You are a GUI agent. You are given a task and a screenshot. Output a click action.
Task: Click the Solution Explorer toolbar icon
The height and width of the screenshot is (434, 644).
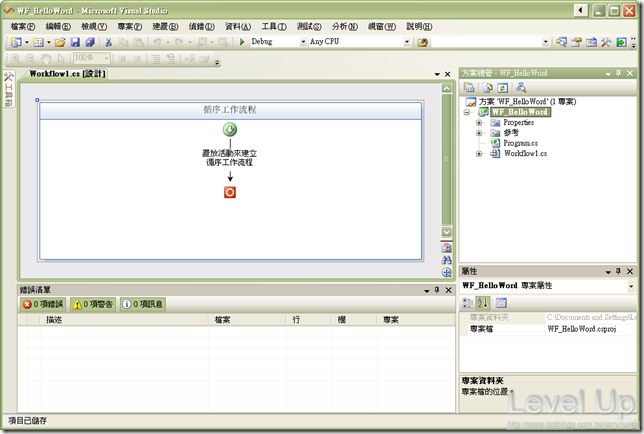point(561,42)
